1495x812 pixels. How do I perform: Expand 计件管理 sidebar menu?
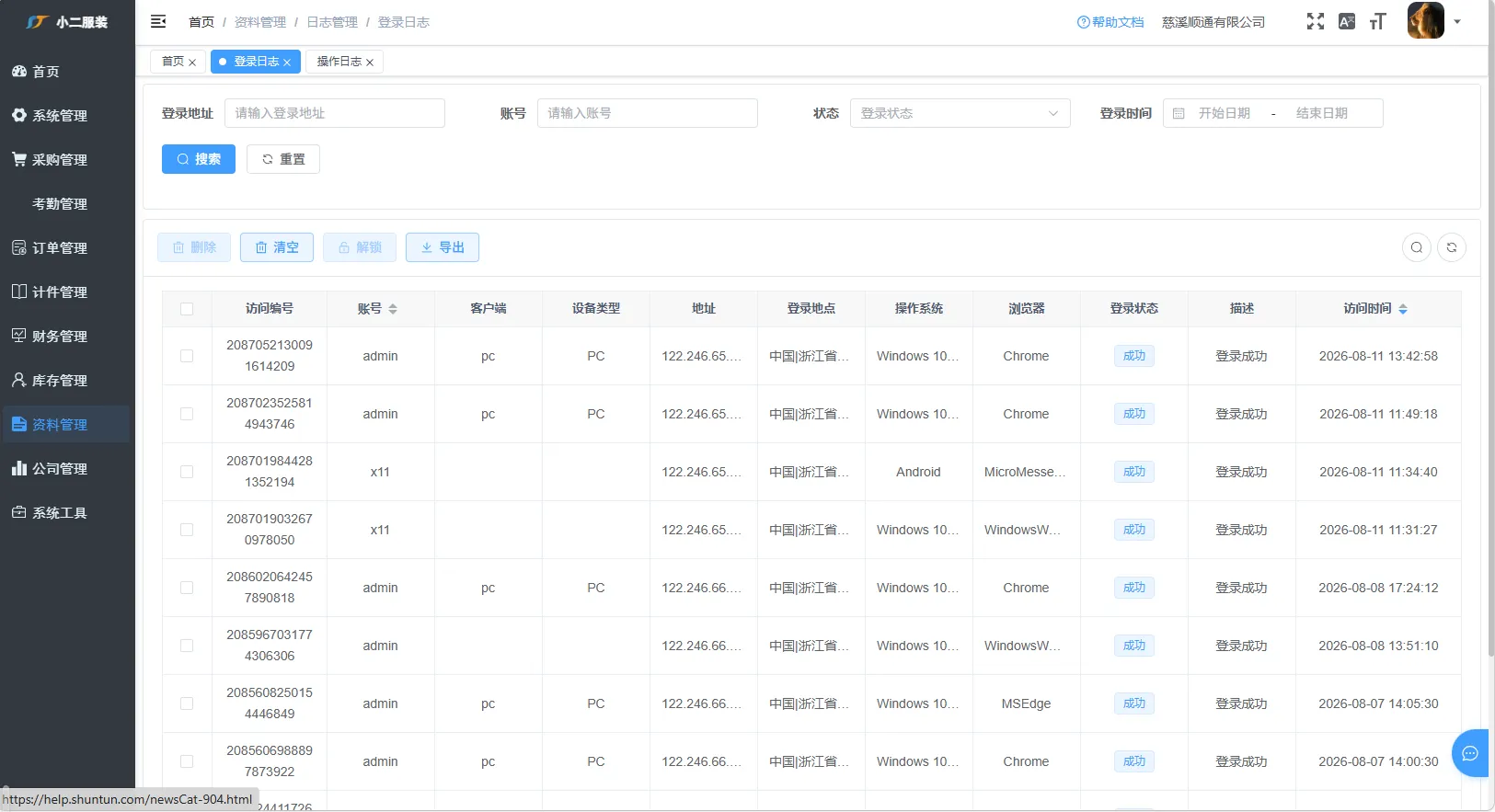click(67, 292)
